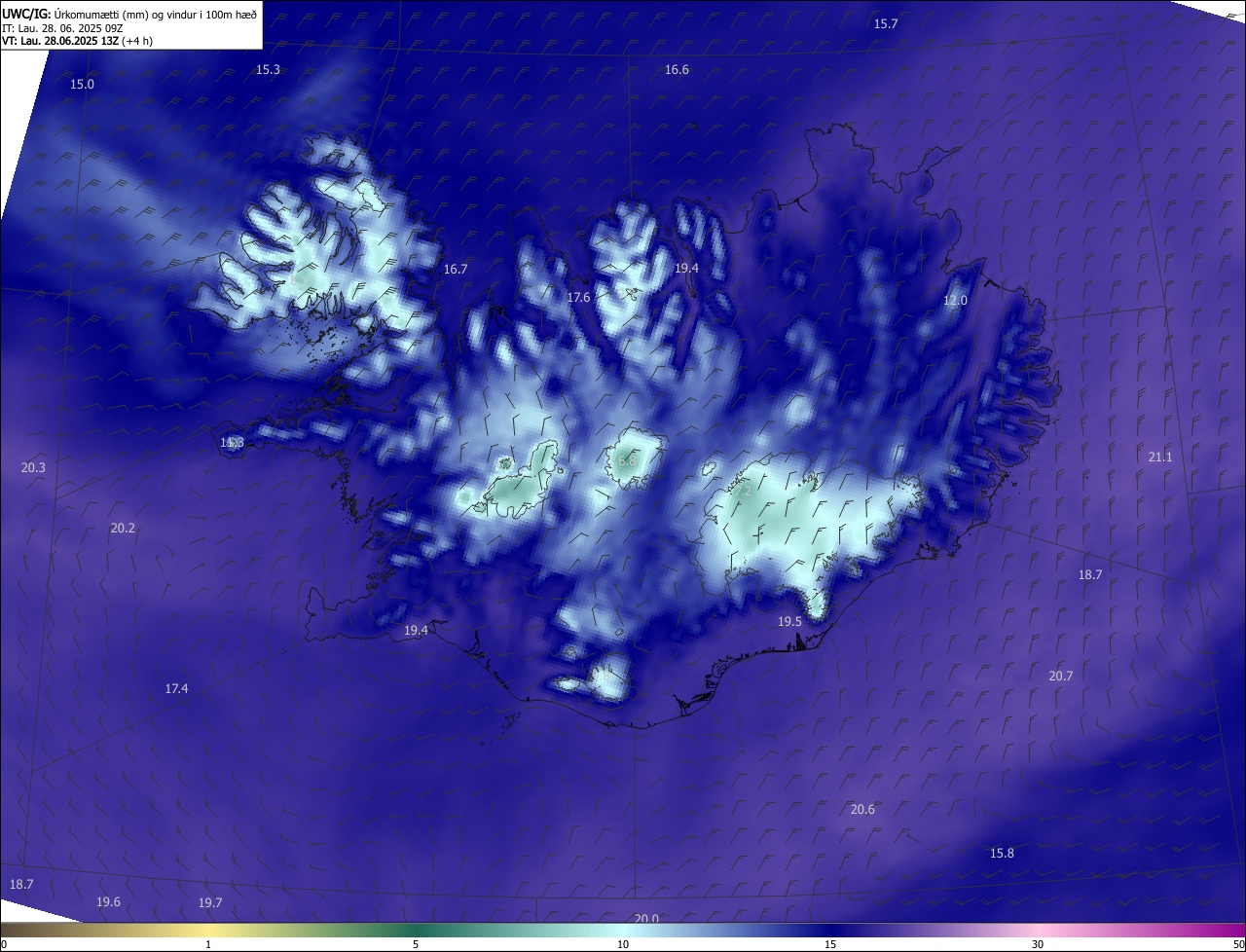Click the 17.6 value label on the map
The width and height of the screenshot is (1246, 952).
click(579, 298)
